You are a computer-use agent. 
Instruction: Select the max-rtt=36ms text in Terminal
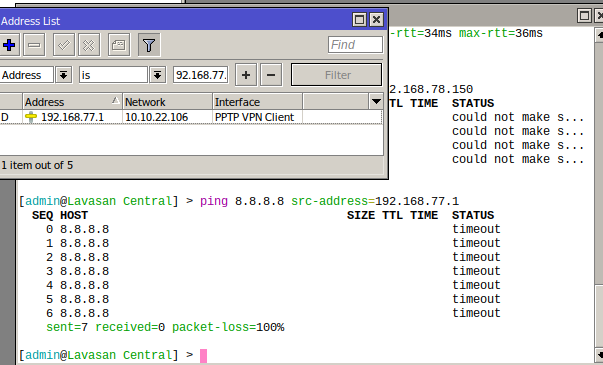501,33
